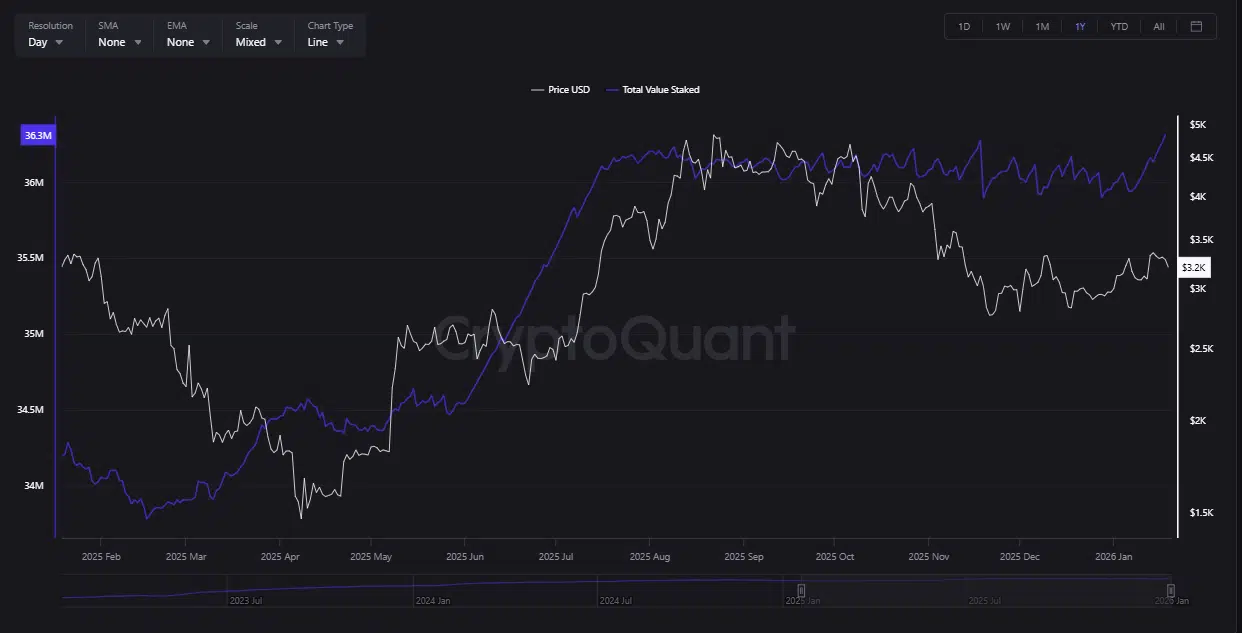Screen dimensions: 1242x633
Task: Click the 36.3M value label on left axis
Action: (x=37, y=136)
